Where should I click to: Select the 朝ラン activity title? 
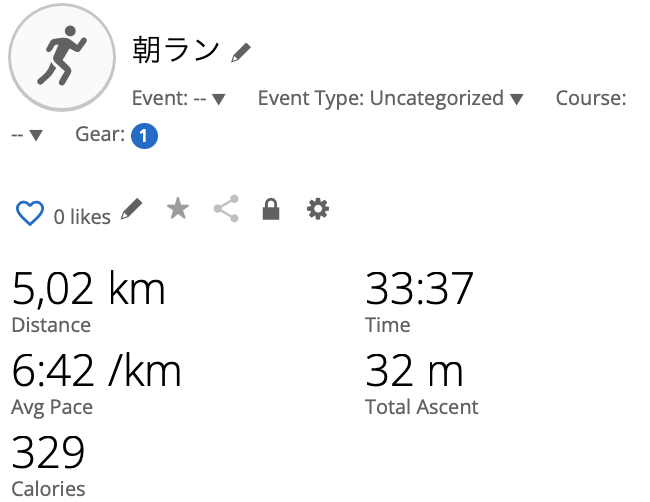[176, 50]
